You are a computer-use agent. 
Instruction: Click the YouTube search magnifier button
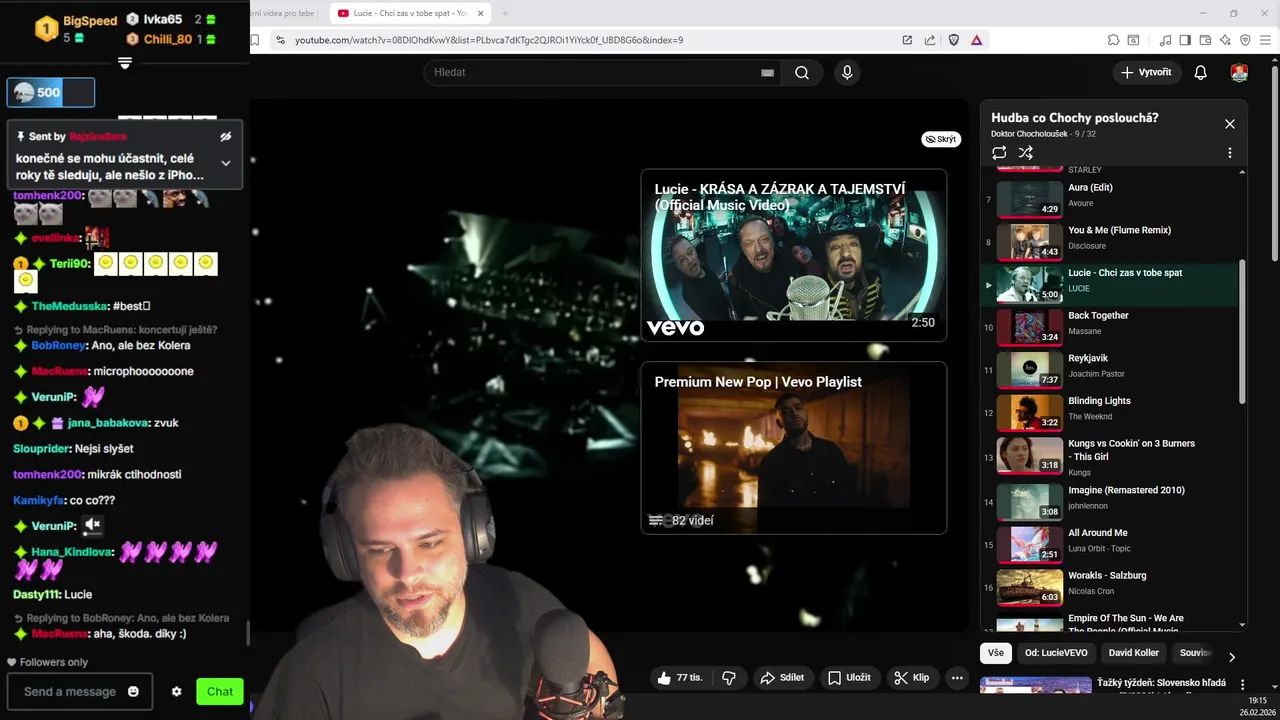pyautogui.click(x=802, y=72)
